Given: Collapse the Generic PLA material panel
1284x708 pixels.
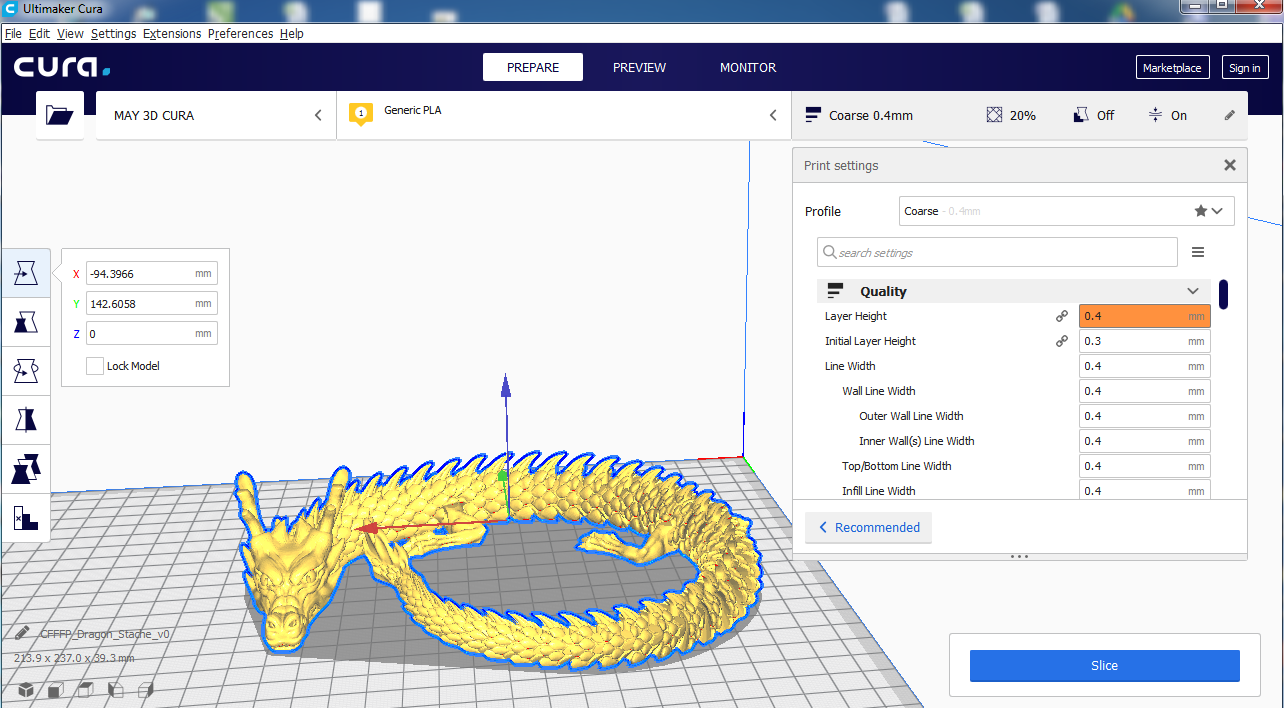Looking at the screenshot, I should point(773,115).
